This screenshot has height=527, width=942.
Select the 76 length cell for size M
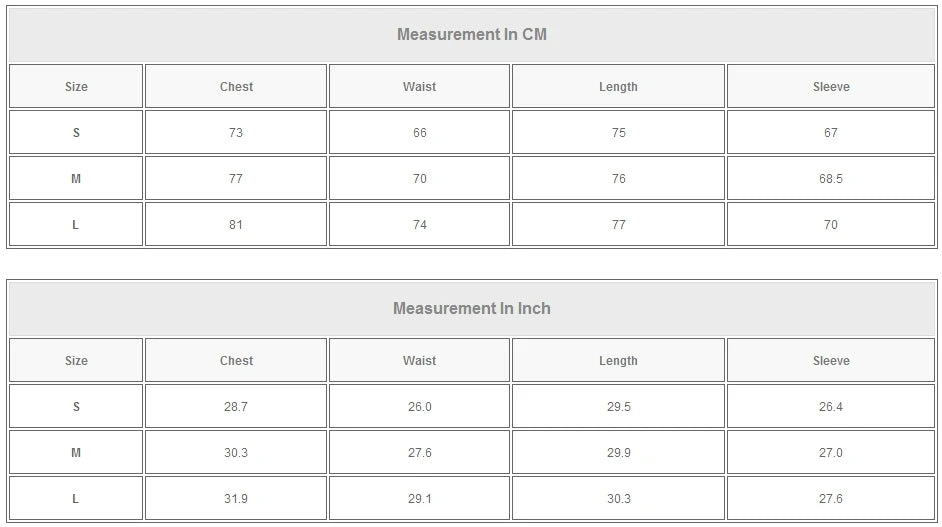click(x=618, y=179)
